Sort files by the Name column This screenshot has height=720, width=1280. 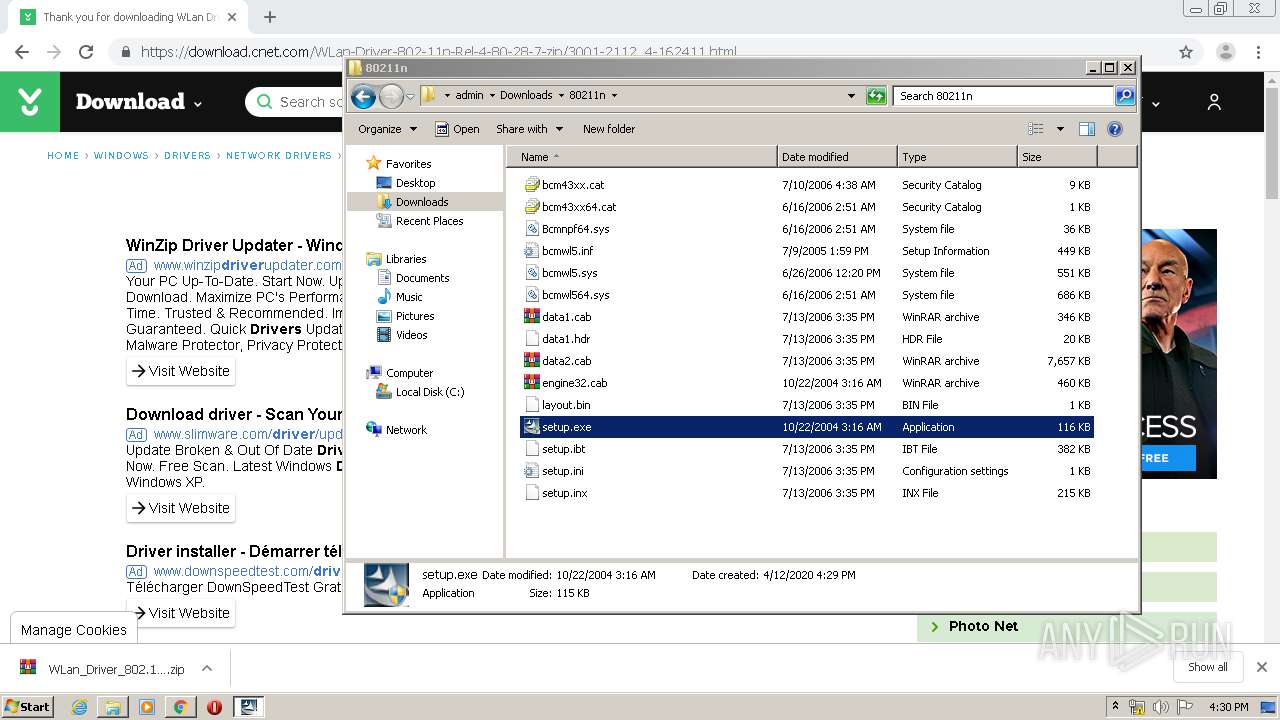[x=643, y=157]
